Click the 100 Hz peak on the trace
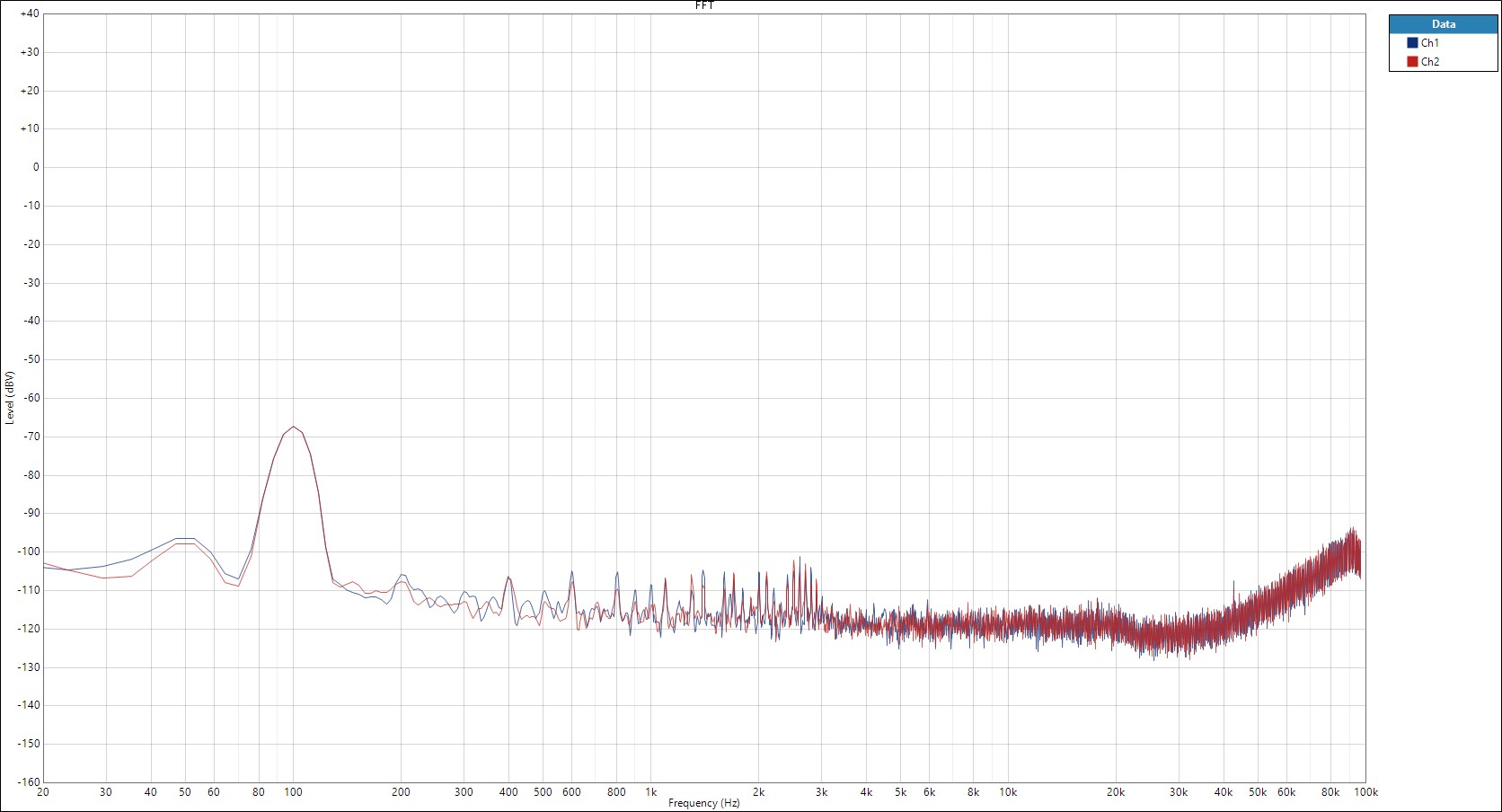 293,427
